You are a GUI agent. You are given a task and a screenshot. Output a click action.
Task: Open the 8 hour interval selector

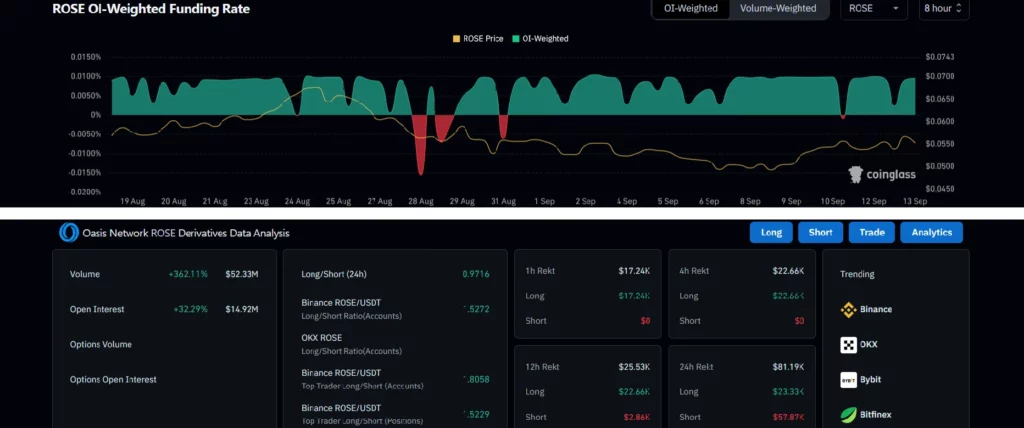(944, 8)
